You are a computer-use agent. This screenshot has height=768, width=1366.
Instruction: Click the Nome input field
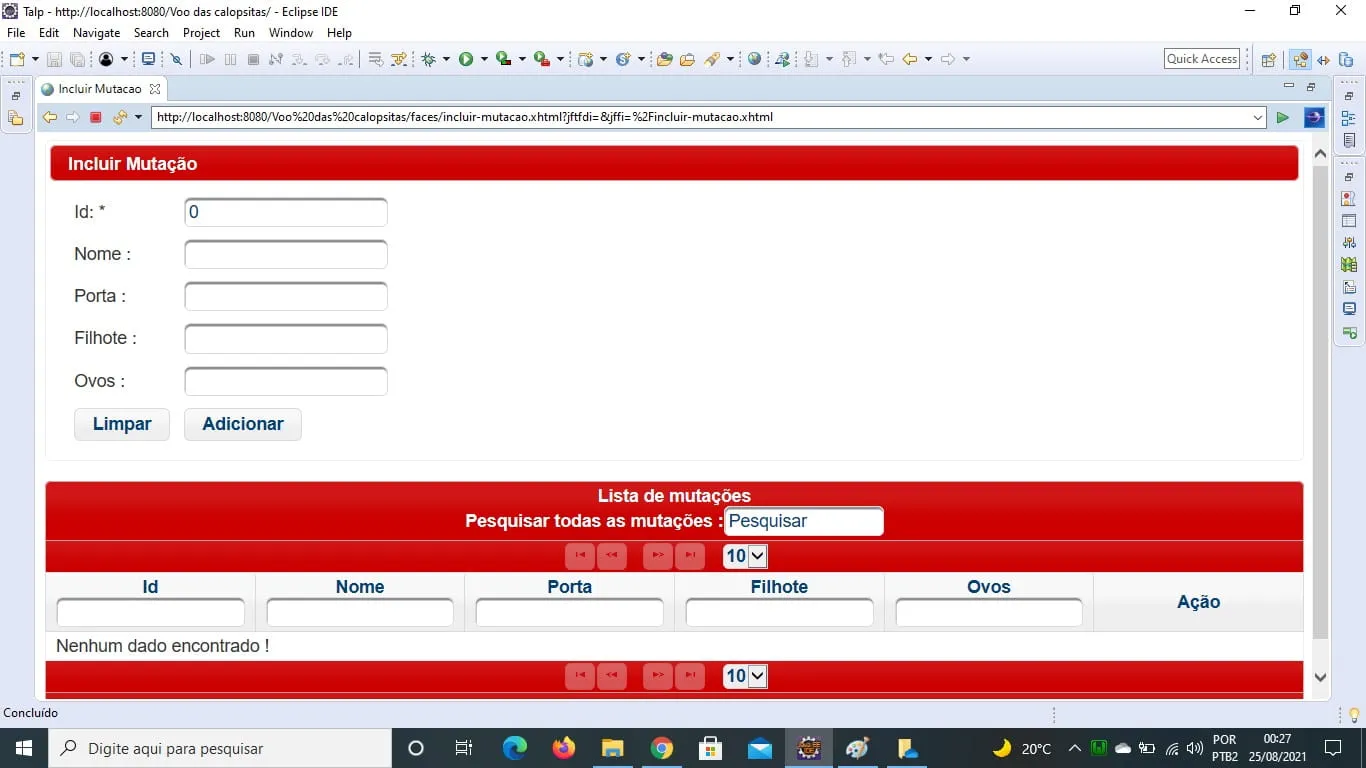(286, 254)
